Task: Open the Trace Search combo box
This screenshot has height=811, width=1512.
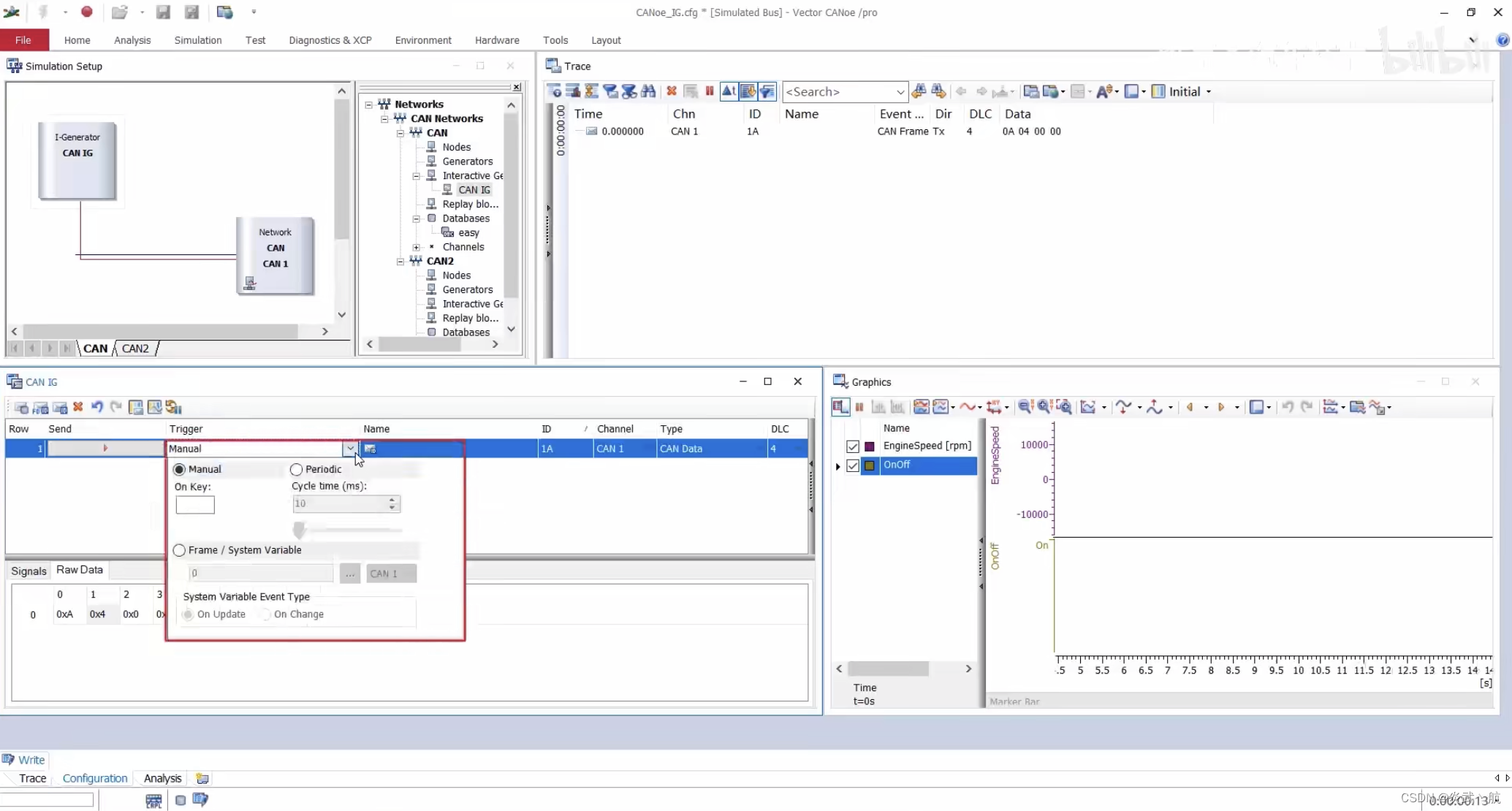Action: [900, 91]
